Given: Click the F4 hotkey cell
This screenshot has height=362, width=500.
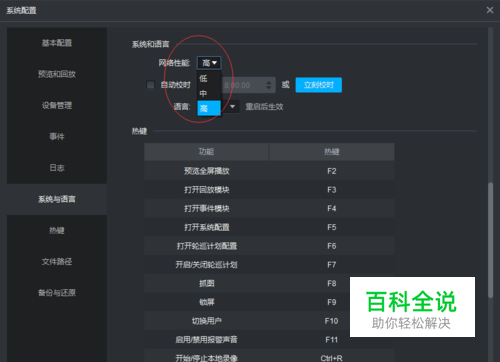Looking at the screenshot, I should [x=332, y=208].
